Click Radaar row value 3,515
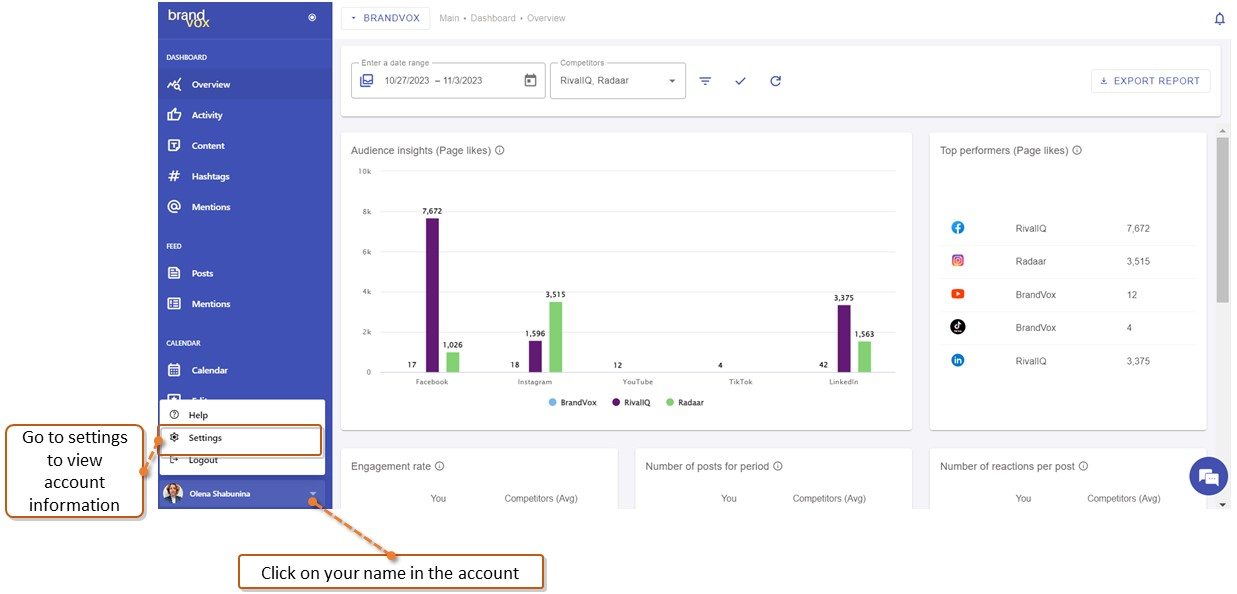Viewport: 1237px width, 594px height. (x=1138, y=261)
